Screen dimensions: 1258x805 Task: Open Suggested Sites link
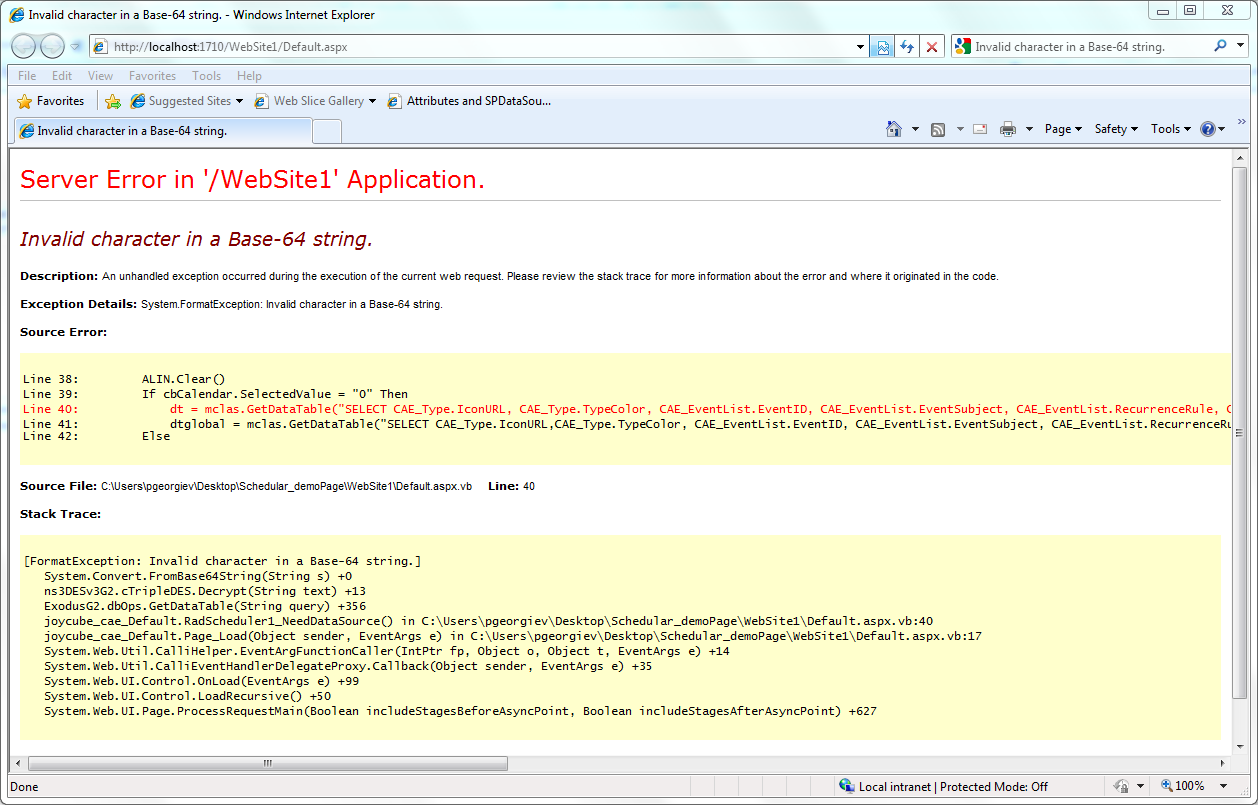[180, 101]
